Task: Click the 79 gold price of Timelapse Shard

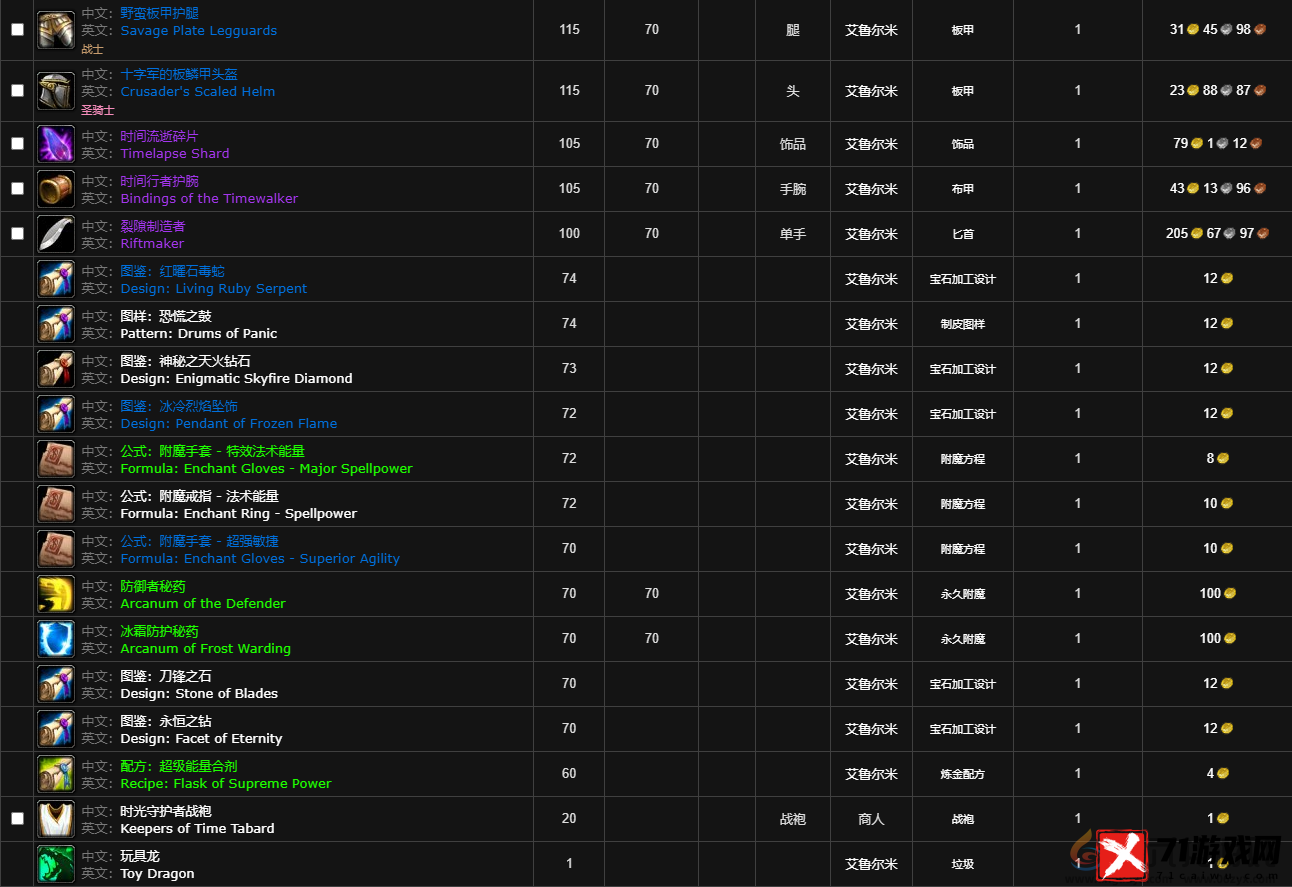Action: click(x=1188, y=143)
